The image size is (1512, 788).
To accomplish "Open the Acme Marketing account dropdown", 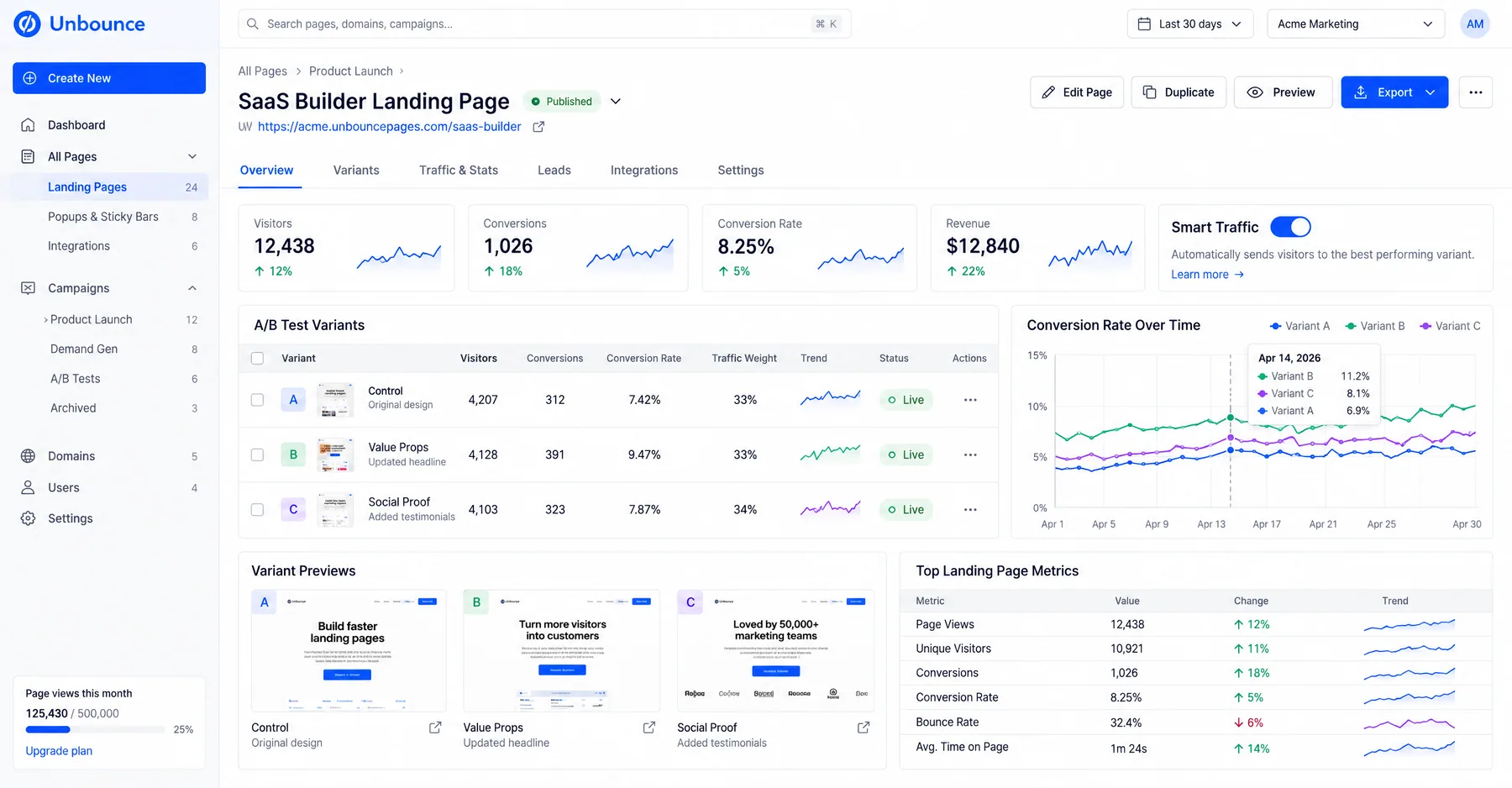I will click(1356, 24).
